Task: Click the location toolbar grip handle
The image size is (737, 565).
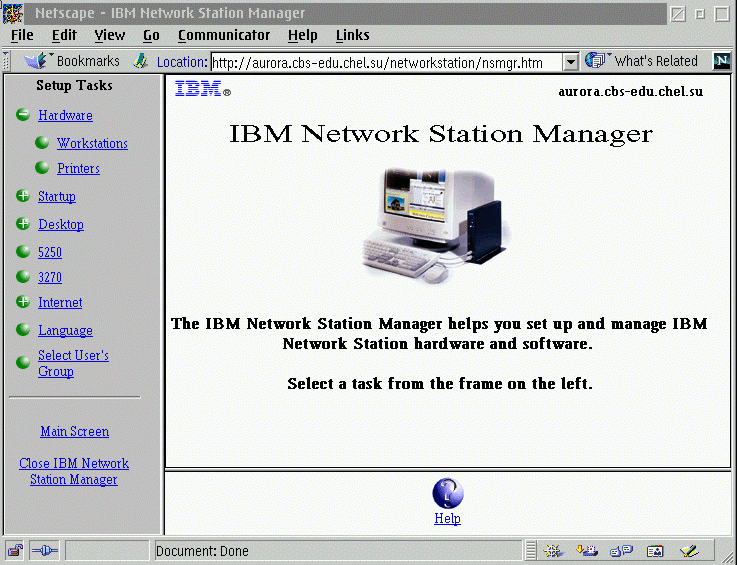Action: pyautogui.click(x=6, y=61)
